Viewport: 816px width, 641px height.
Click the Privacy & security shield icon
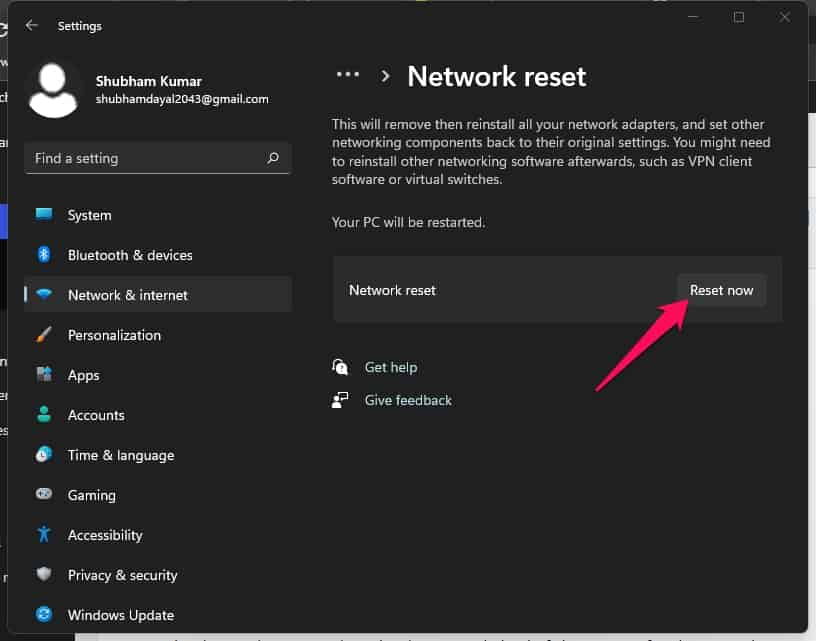44,575
